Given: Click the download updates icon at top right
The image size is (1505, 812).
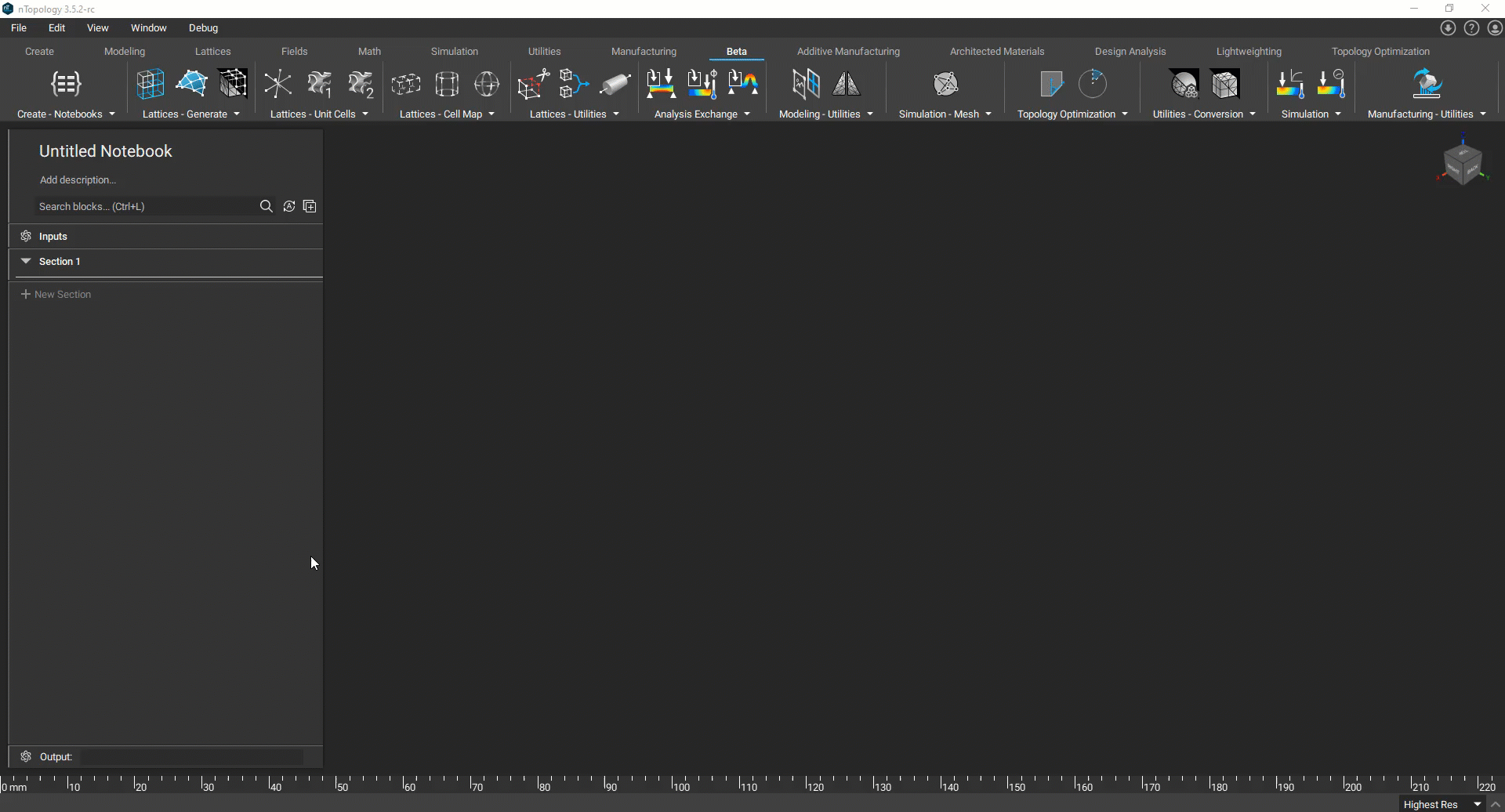Looking at the screenshot, I should click(x=1448, y=27).
